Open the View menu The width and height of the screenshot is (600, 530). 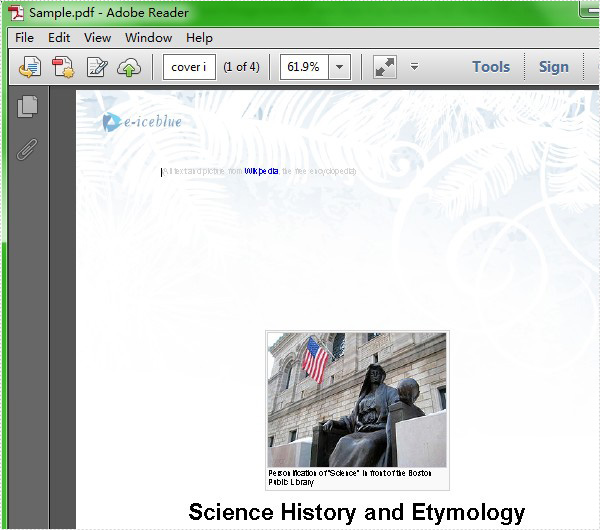[x=98, y=38]
